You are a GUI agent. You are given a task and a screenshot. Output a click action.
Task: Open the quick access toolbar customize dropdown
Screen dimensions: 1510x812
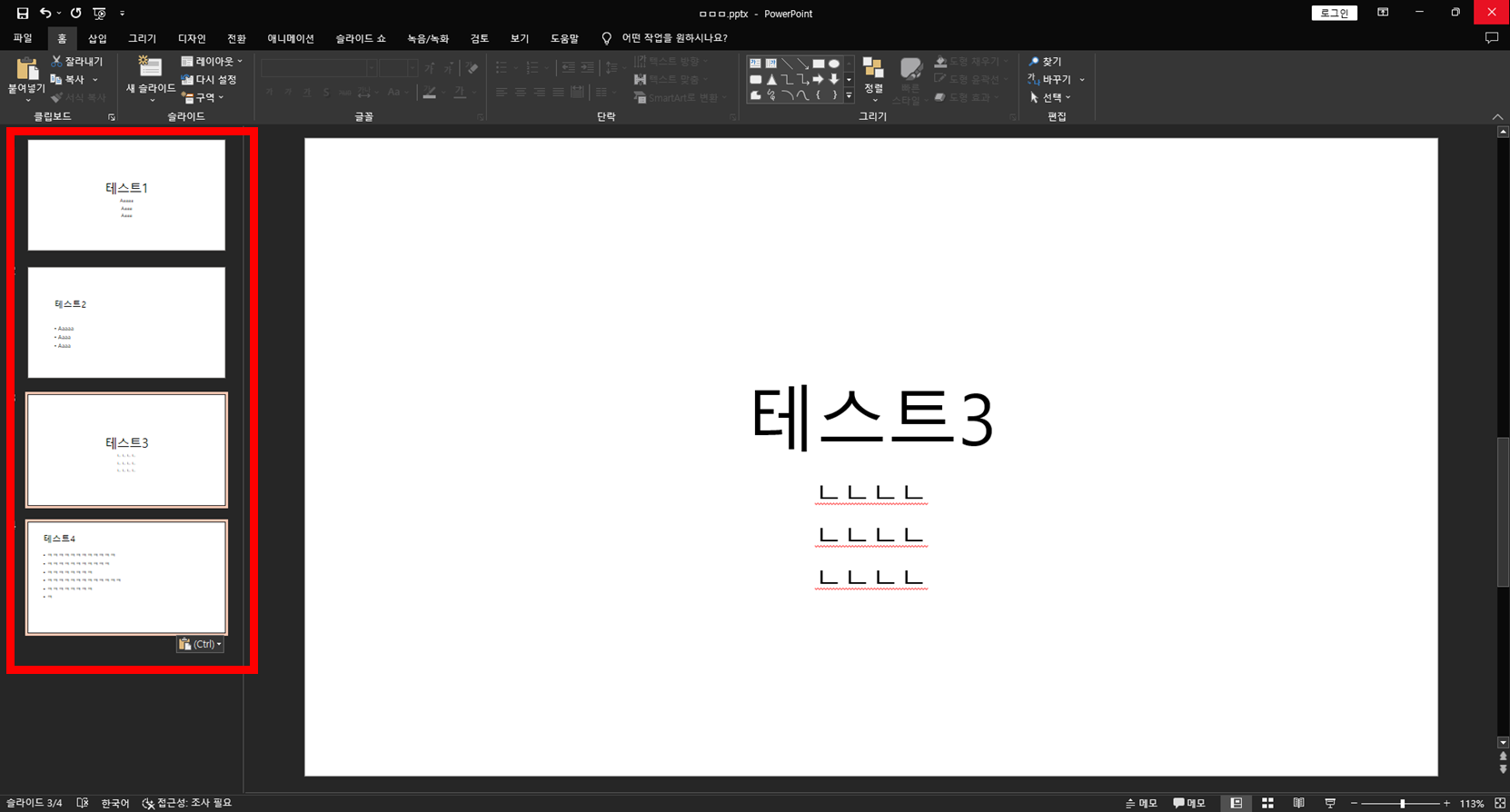point(123,14)
